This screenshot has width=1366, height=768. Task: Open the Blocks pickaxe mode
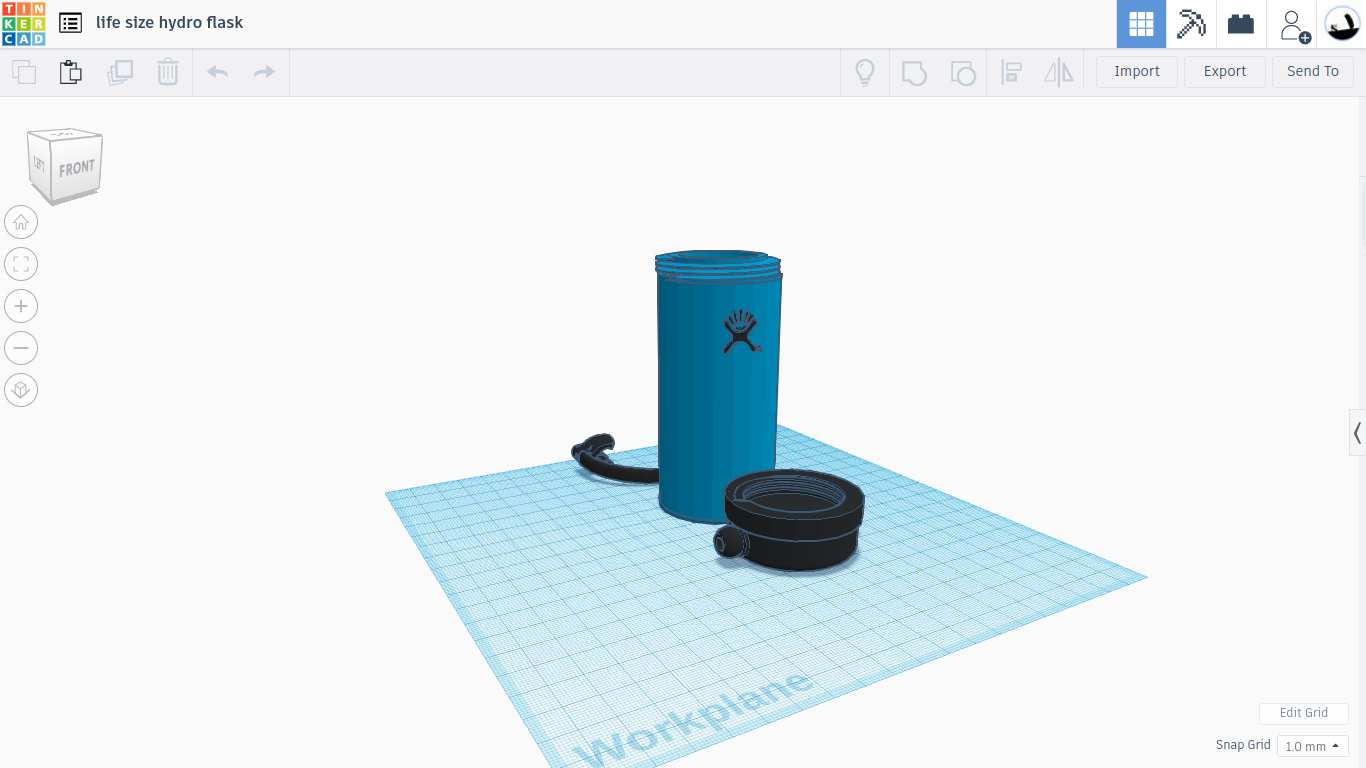click(x=1191, y=24)
